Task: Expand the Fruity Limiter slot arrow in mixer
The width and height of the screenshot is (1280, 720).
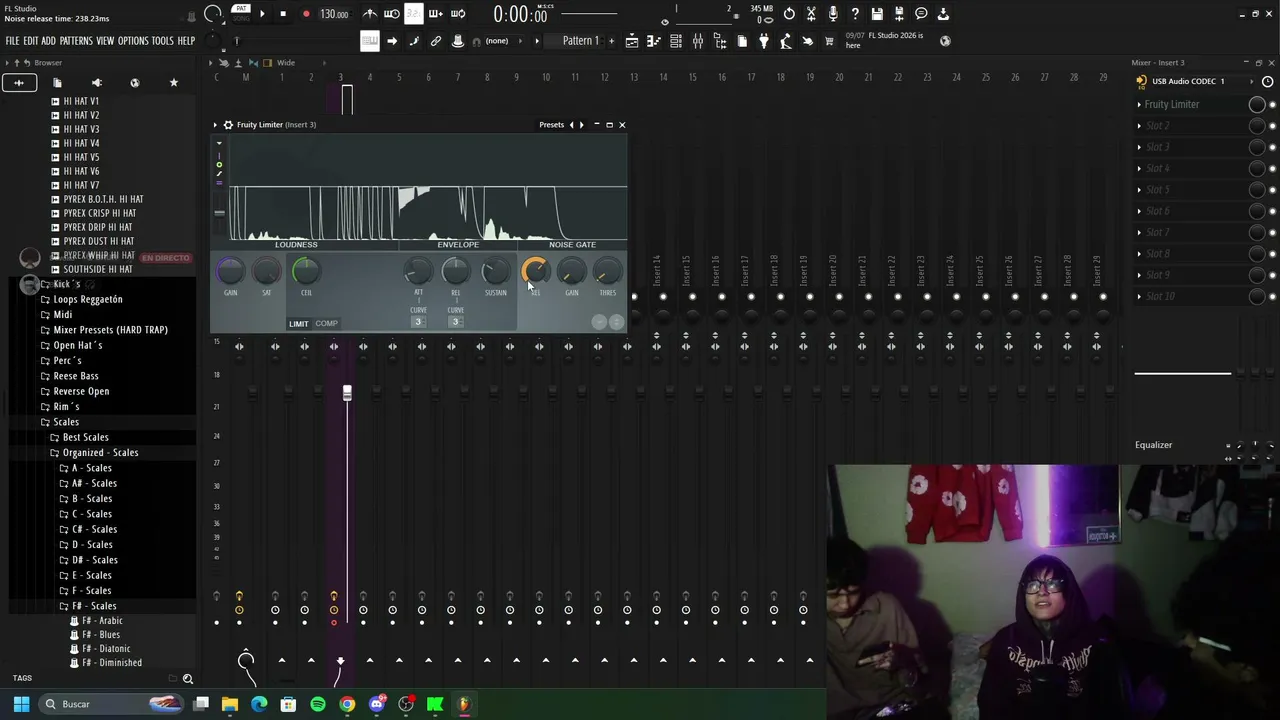Action: 1139,104
